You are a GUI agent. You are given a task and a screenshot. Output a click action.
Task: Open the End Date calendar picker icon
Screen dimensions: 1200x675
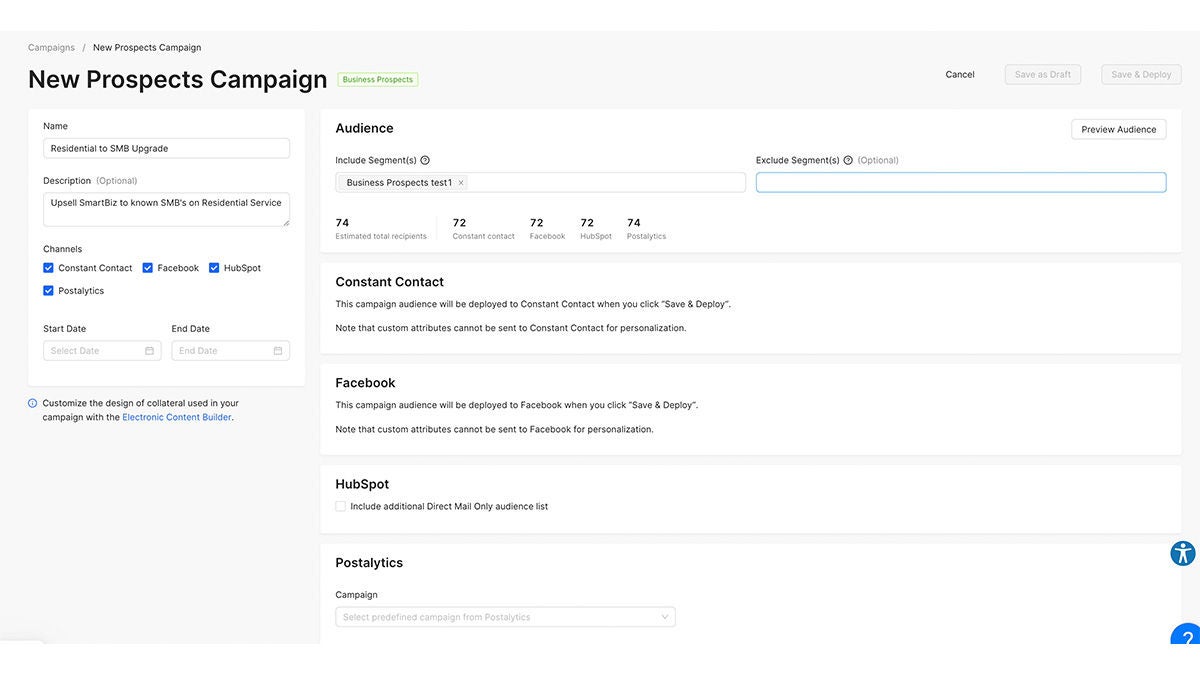click(277, 350)
